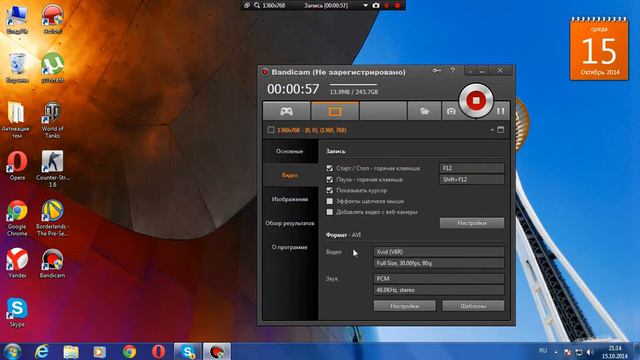Click the calendar gadget showing 15
Screen dimensions: 640x360
[x=599, y=49]
